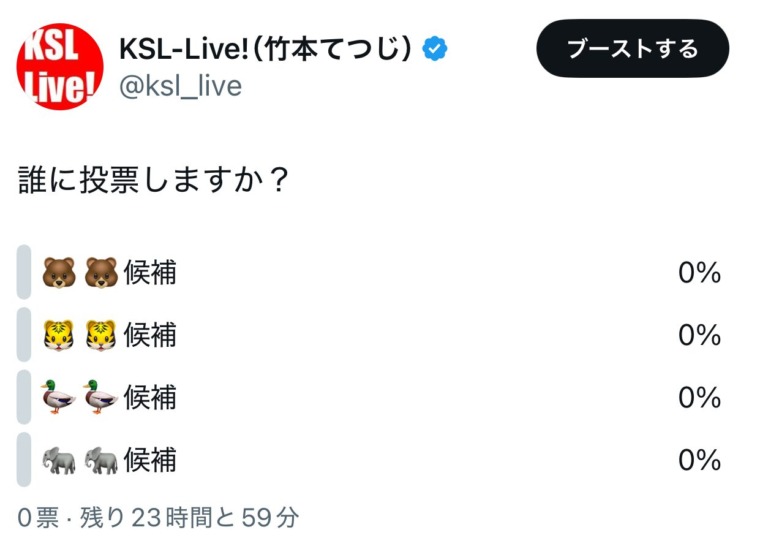This screenshot has height=538, width=760.
Task: Click the first elephant emoji
Action: pos(59,459)
